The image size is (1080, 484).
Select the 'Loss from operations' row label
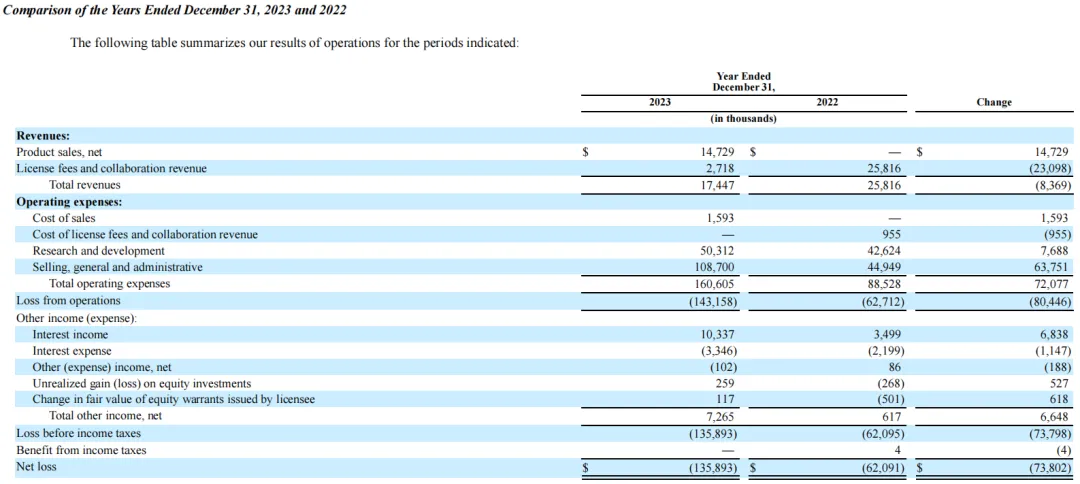point(68,300)
